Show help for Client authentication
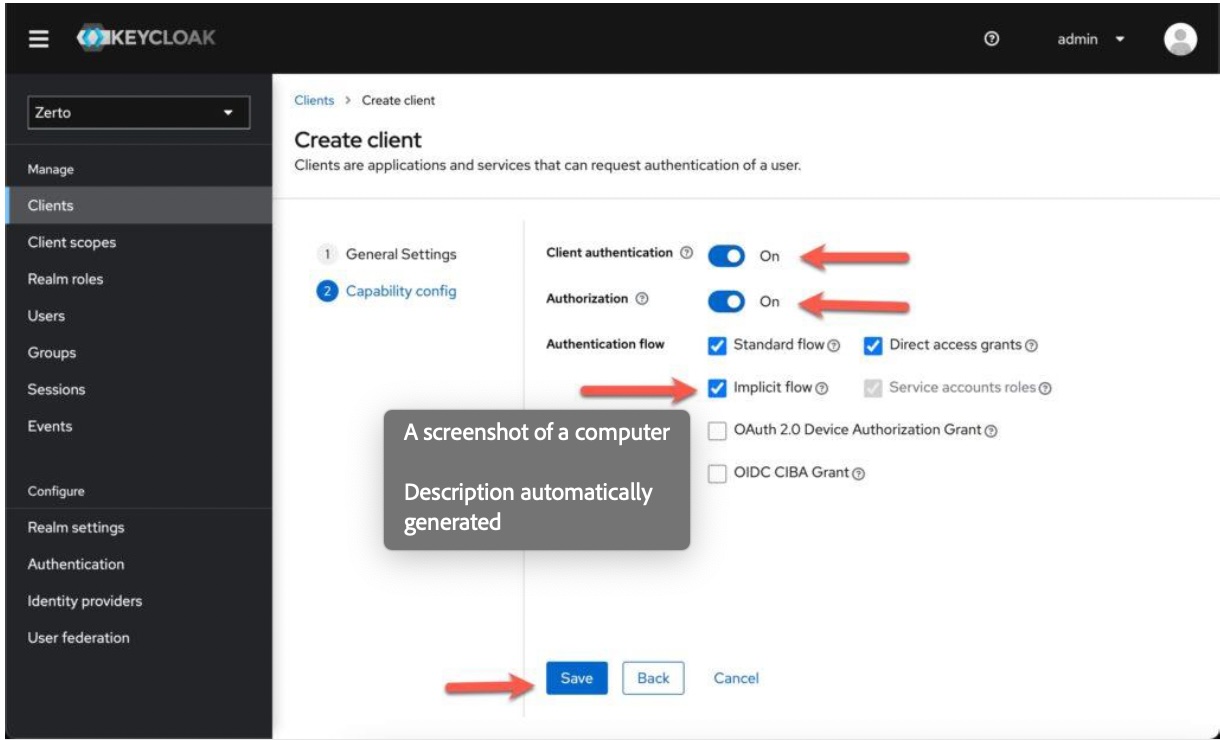The image size is (1220, 740). tap(686, 253)
